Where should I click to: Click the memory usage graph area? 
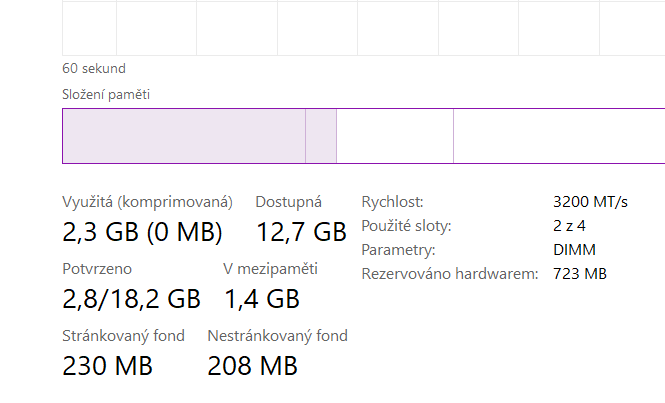(x=360, y=28)
